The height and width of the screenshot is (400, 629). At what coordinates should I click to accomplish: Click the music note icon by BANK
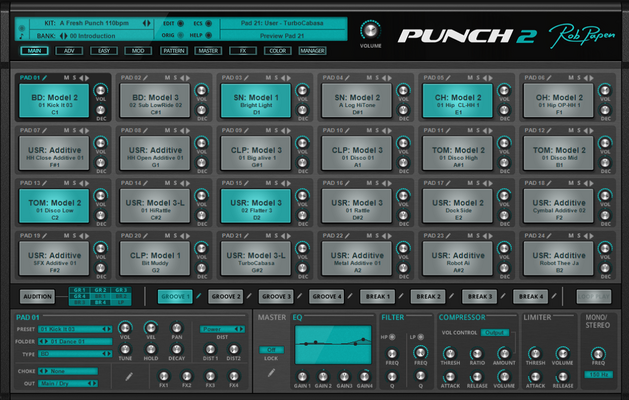[x=22, y=36]
